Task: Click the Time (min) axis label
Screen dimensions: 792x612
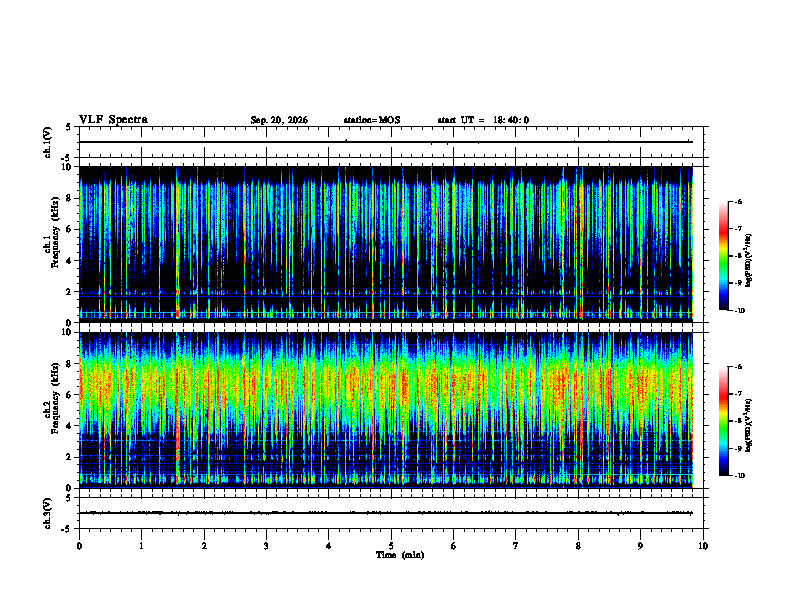Action: 400,555
